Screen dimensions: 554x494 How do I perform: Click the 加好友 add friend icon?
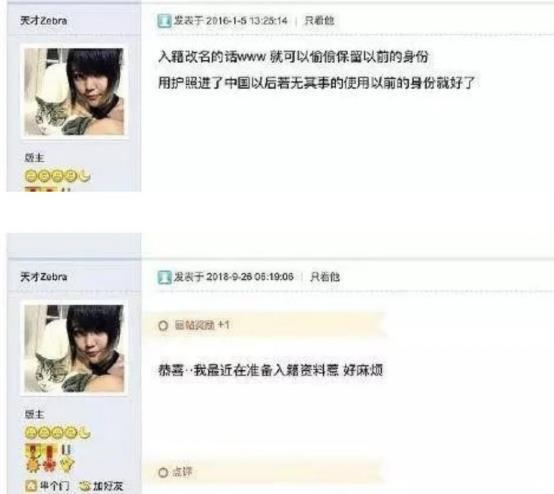pos(84,486)
